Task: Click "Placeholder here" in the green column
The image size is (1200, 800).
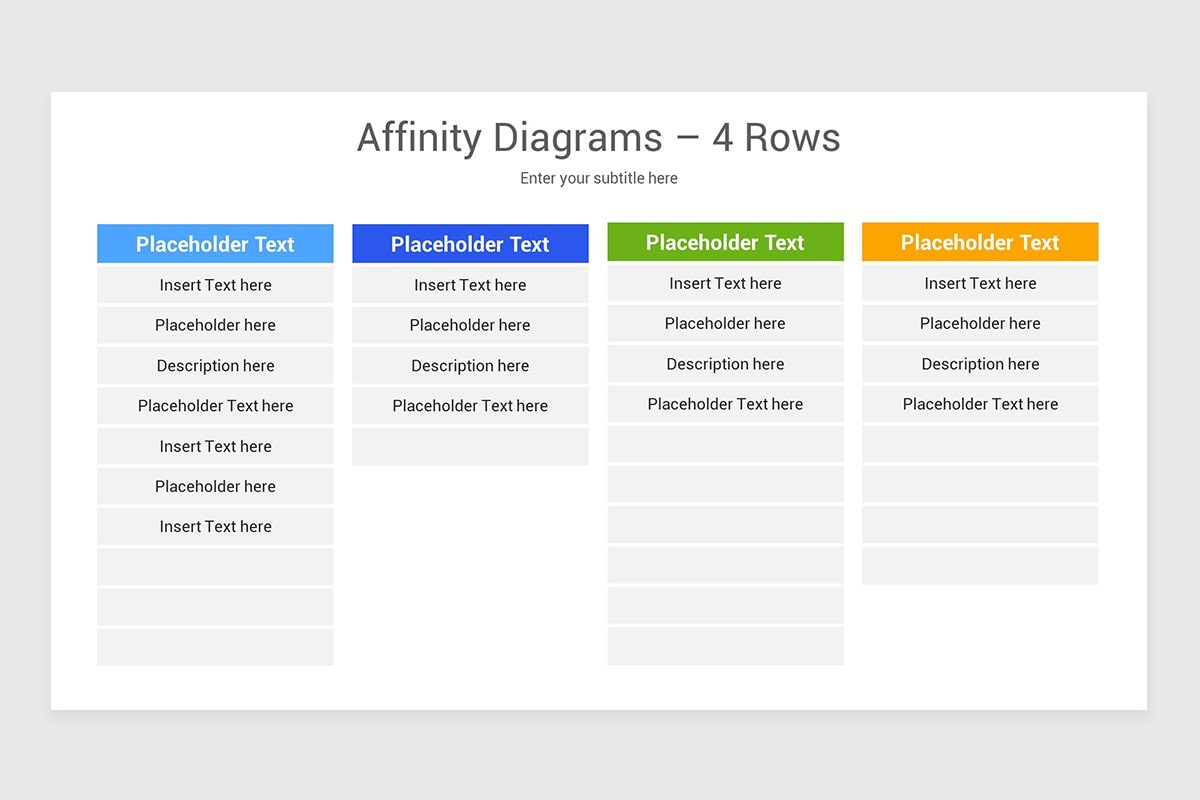Action: pos(725,323)
